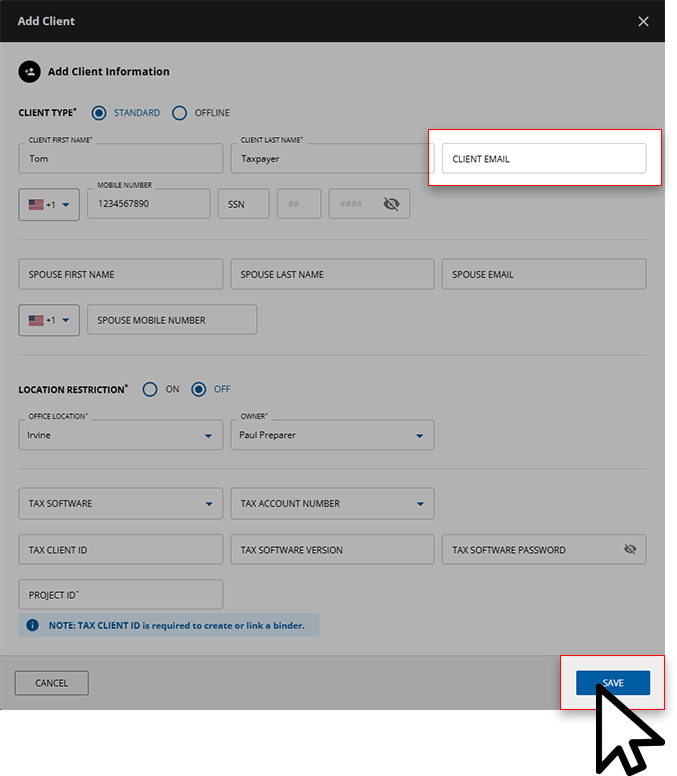Click the two-digit SSN middle field
The width and height of the screenshot is (677, 776).
[x=299, y=203]
